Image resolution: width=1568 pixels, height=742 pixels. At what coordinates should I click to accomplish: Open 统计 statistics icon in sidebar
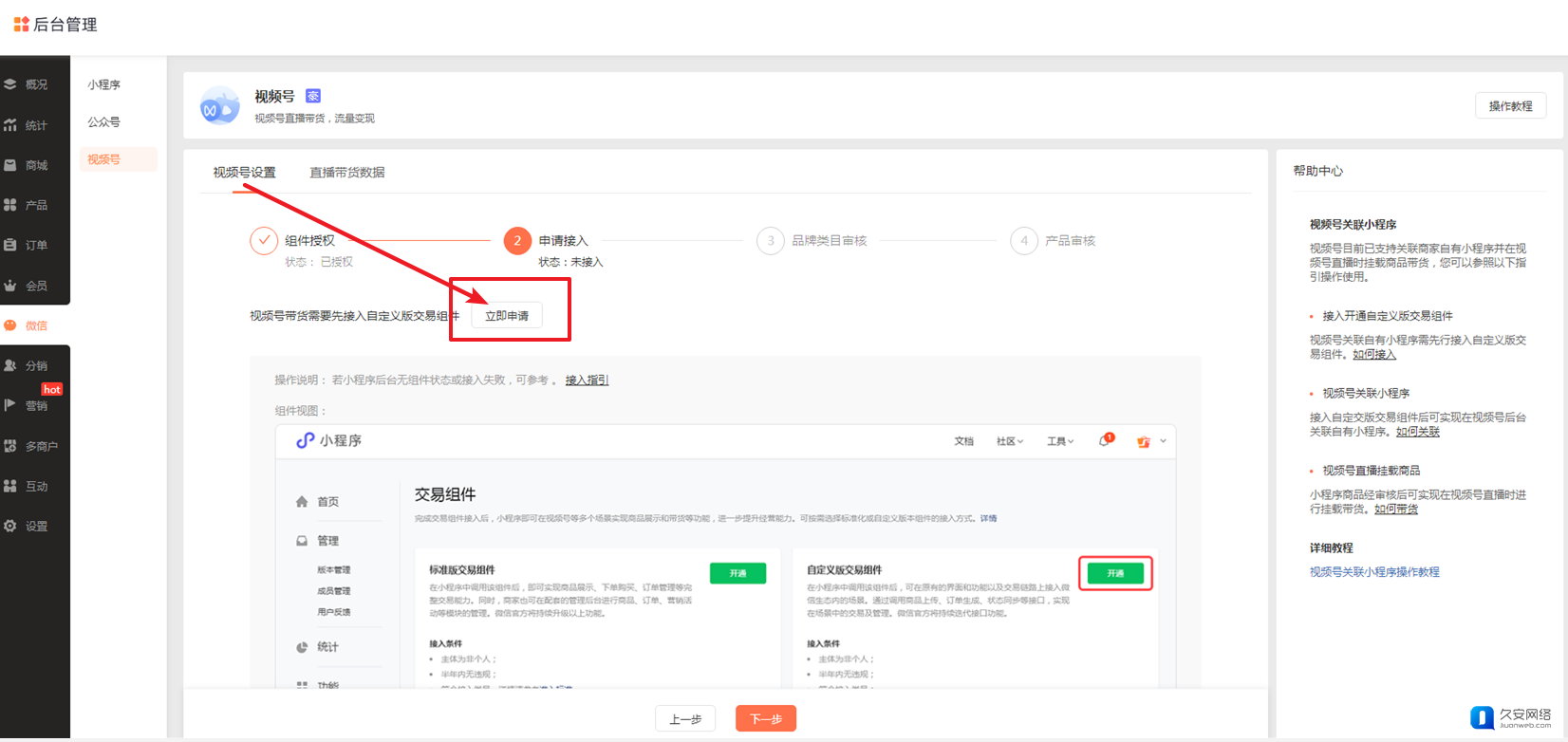[x=10, y=125]
